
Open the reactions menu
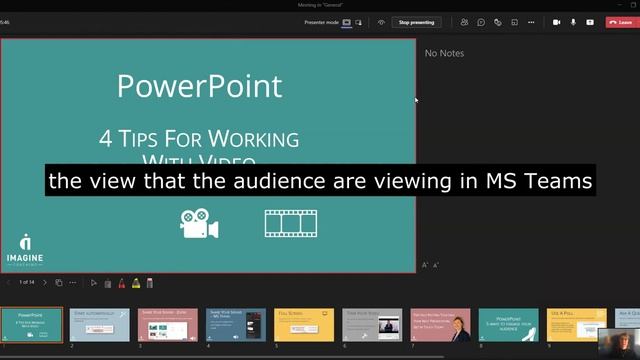(498, 22)
